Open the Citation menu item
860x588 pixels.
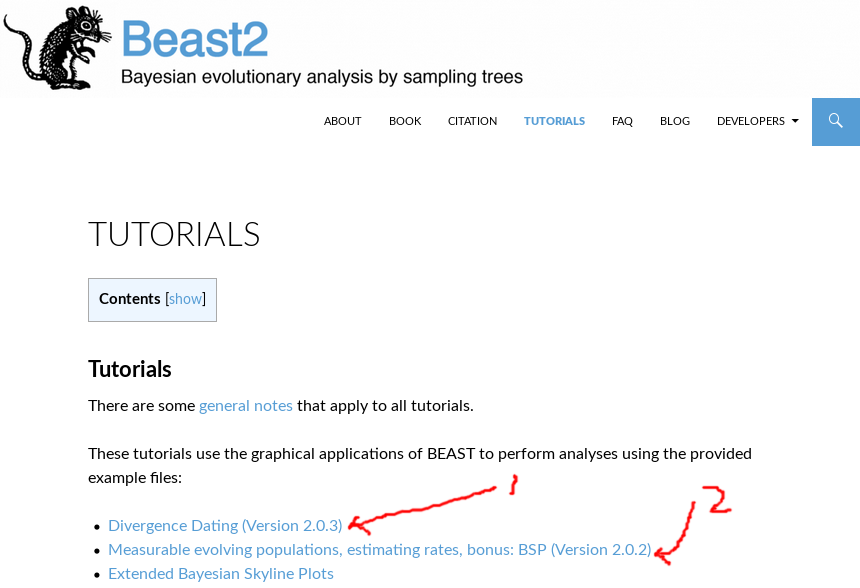click(472, 121)
